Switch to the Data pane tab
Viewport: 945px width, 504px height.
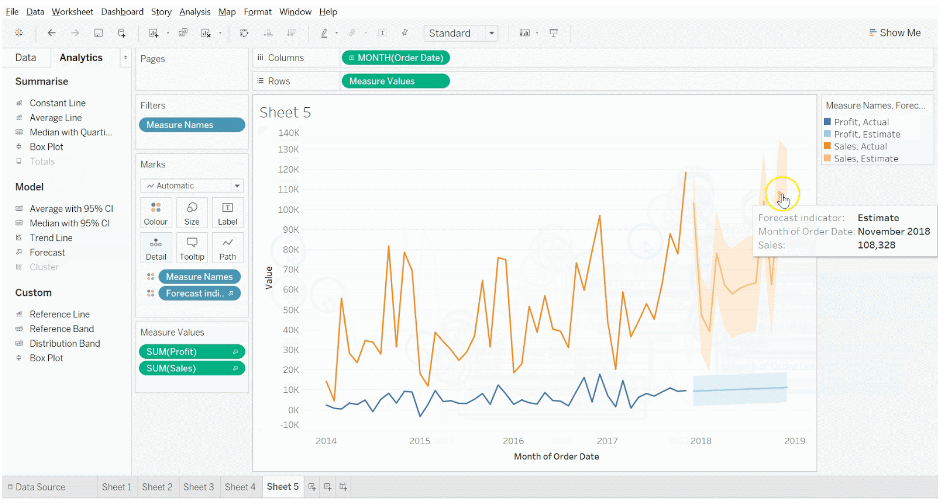point(26,58)
